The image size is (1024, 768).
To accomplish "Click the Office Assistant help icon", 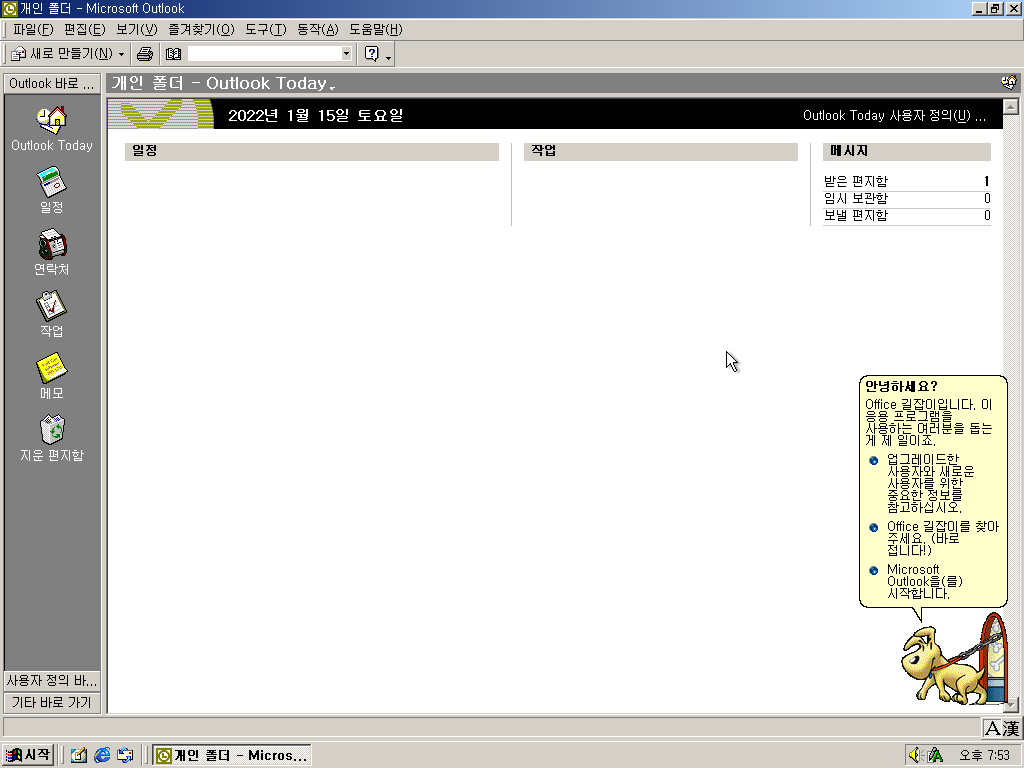I will pos(372,54).
